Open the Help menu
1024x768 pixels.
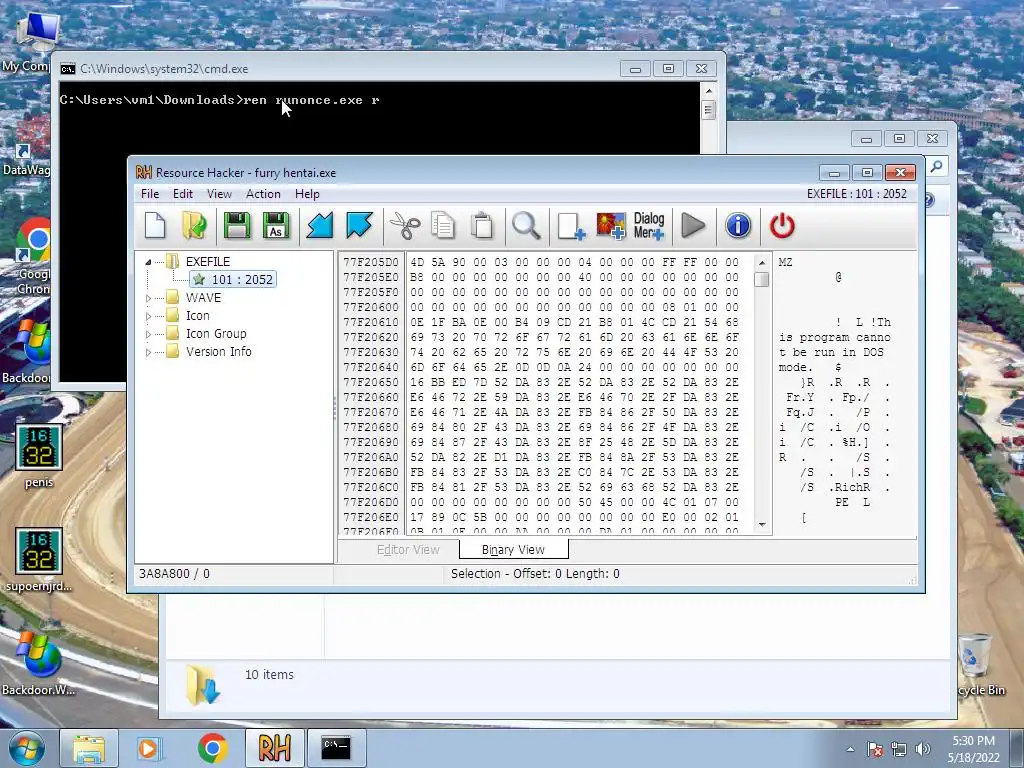(x=307, y=194)
